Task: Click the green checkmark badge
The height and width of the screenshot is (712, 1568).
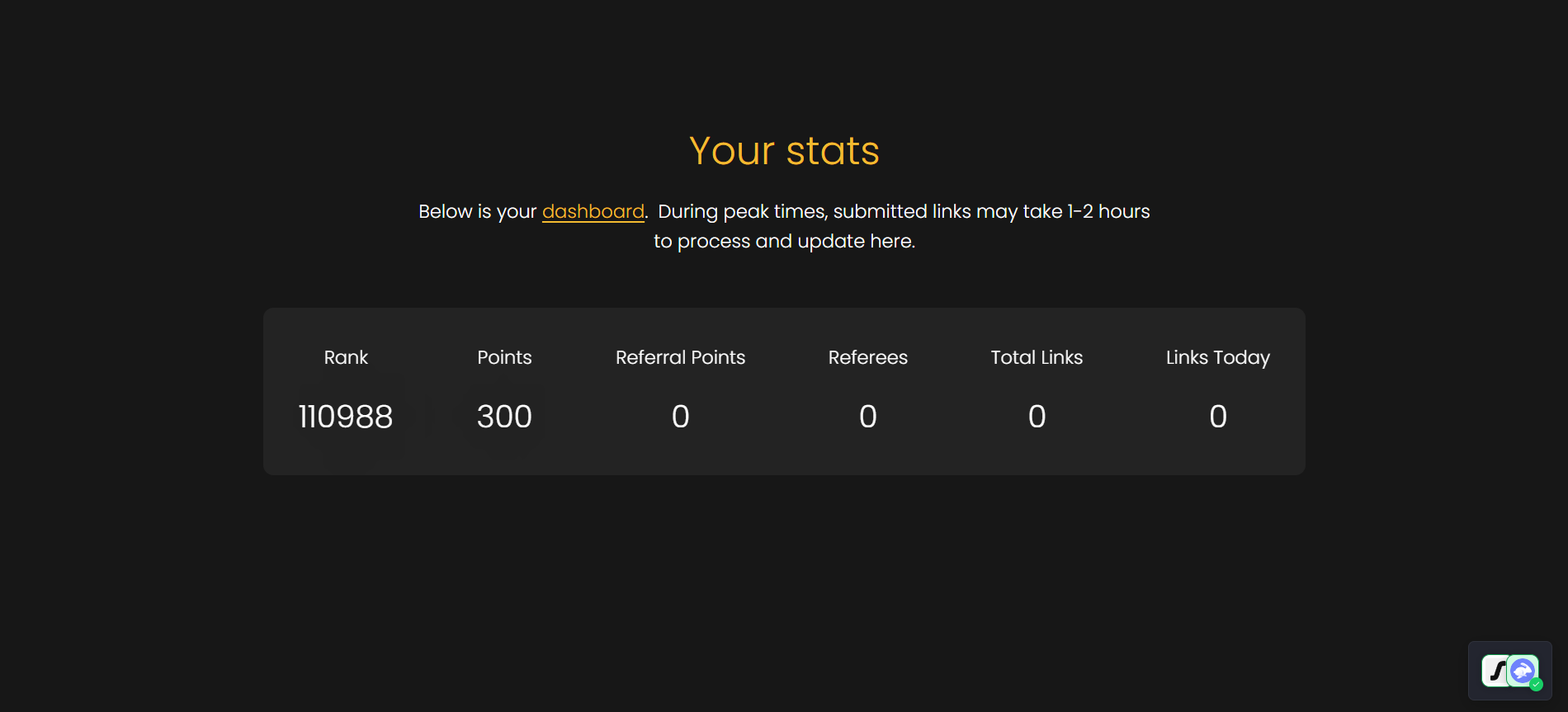Action: pyautogui.click(x=1537, y=684)
